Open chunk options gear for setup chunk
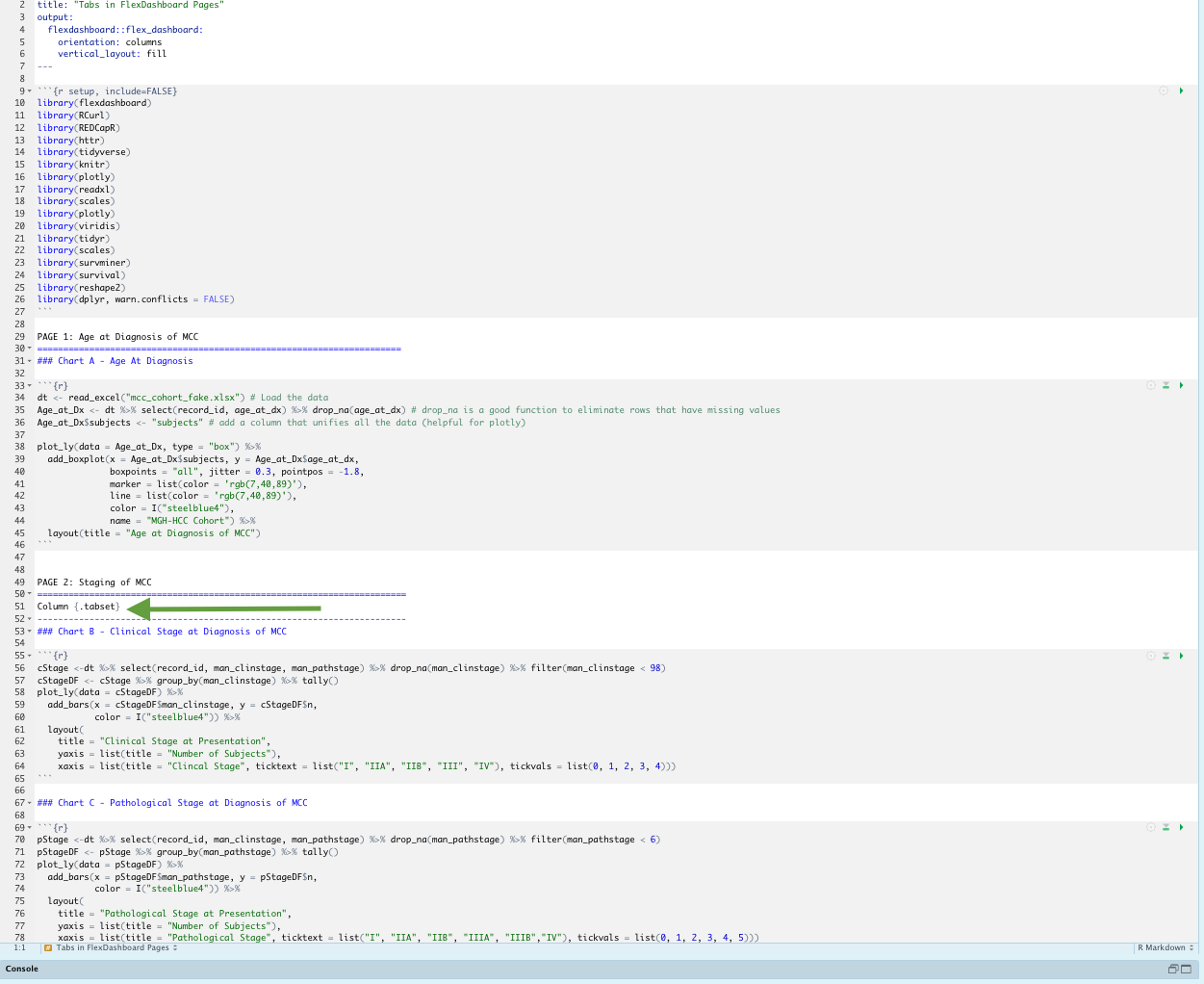 pyautogui.click(x=1164, y=91)
